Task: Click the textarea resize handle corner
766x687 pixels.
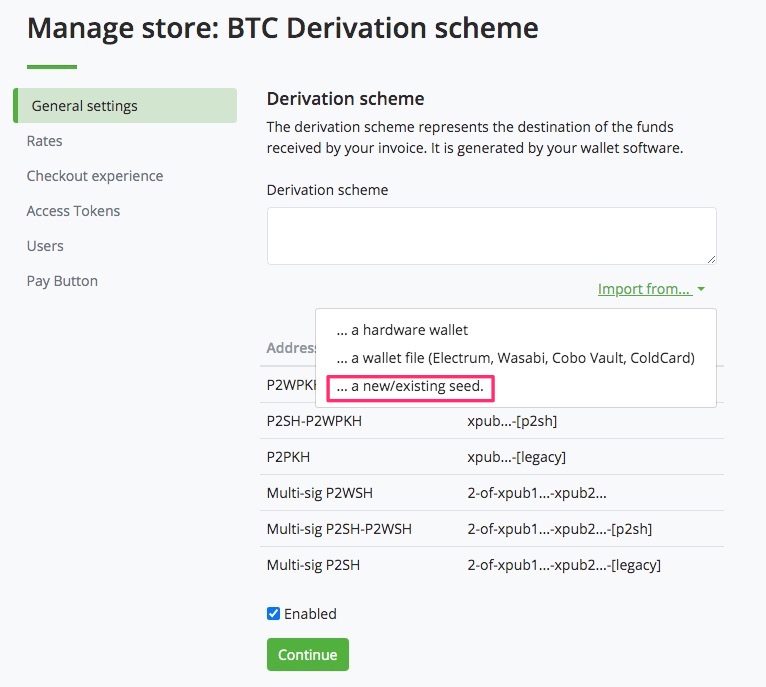Action: point(711,259)
